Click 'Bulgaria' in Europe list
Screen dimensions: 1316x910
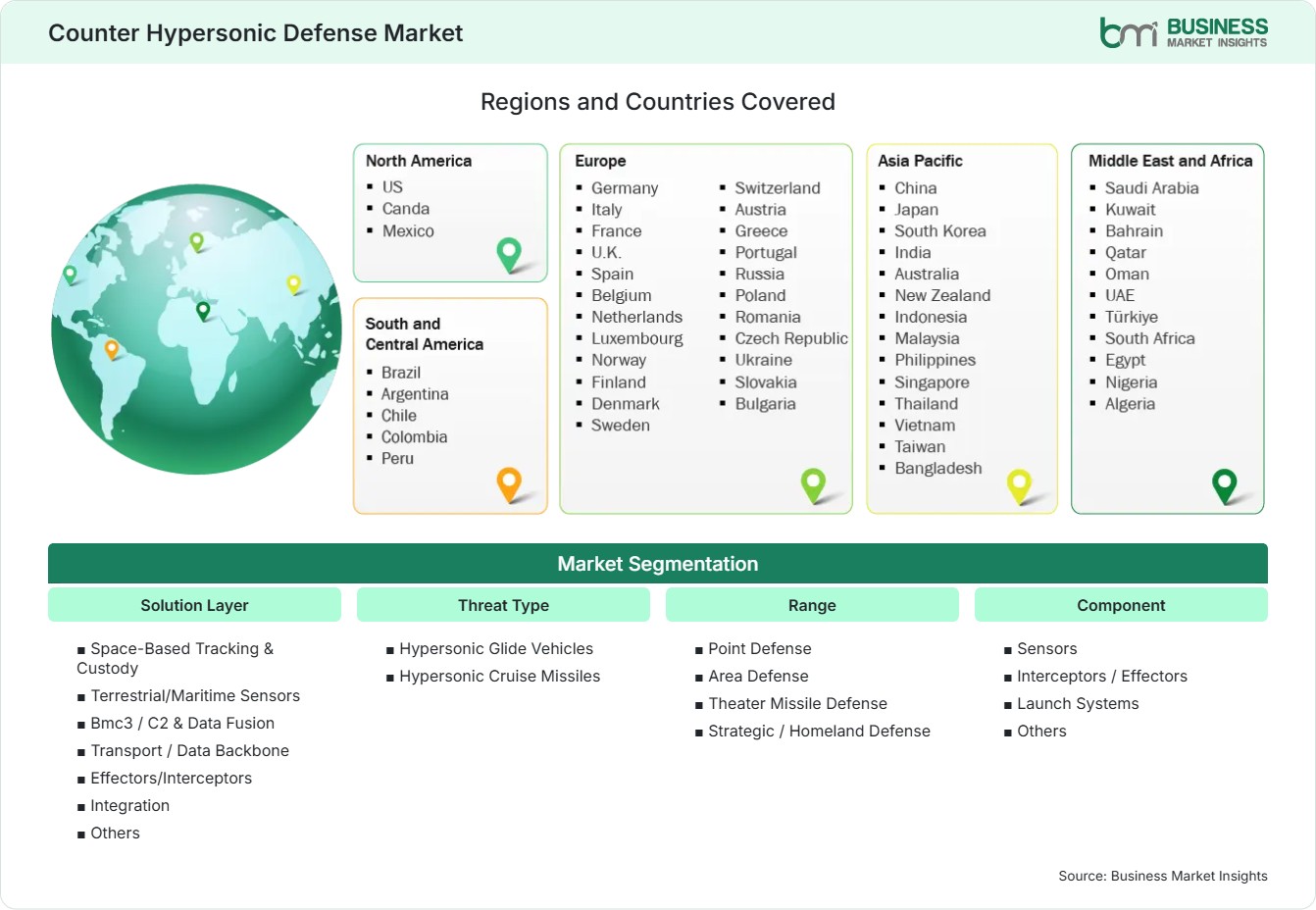click(766, 404)
